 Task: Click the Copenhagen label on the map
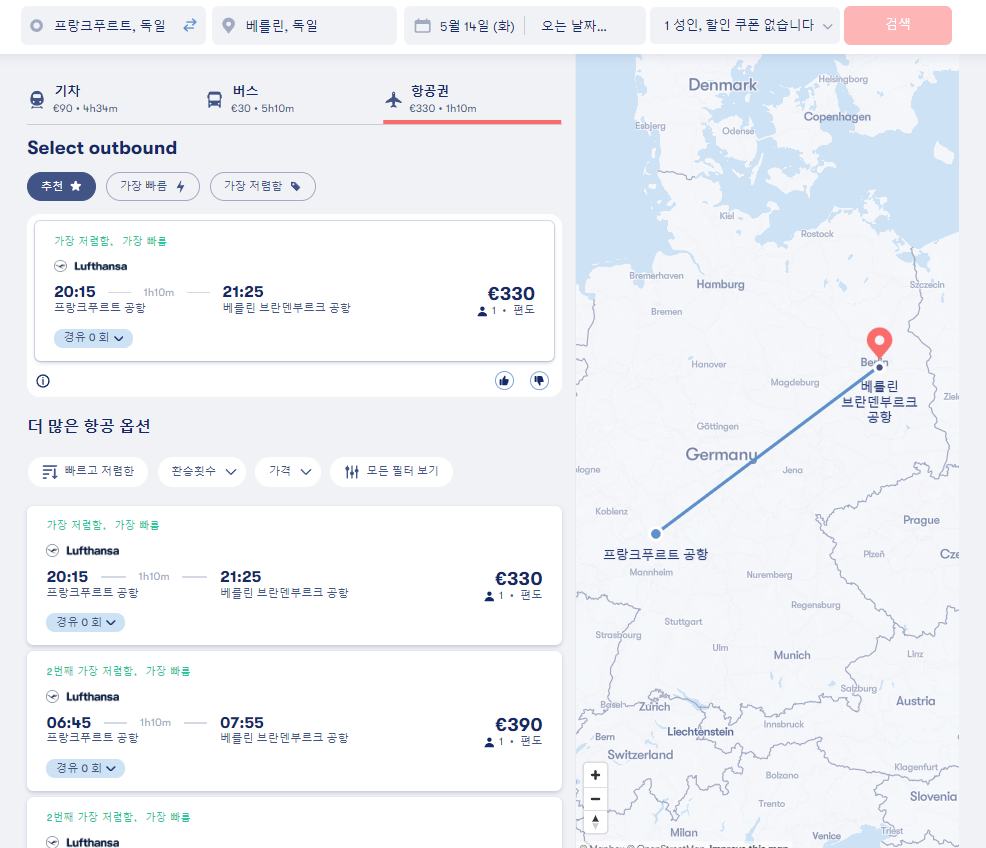(x=837, y=117)
